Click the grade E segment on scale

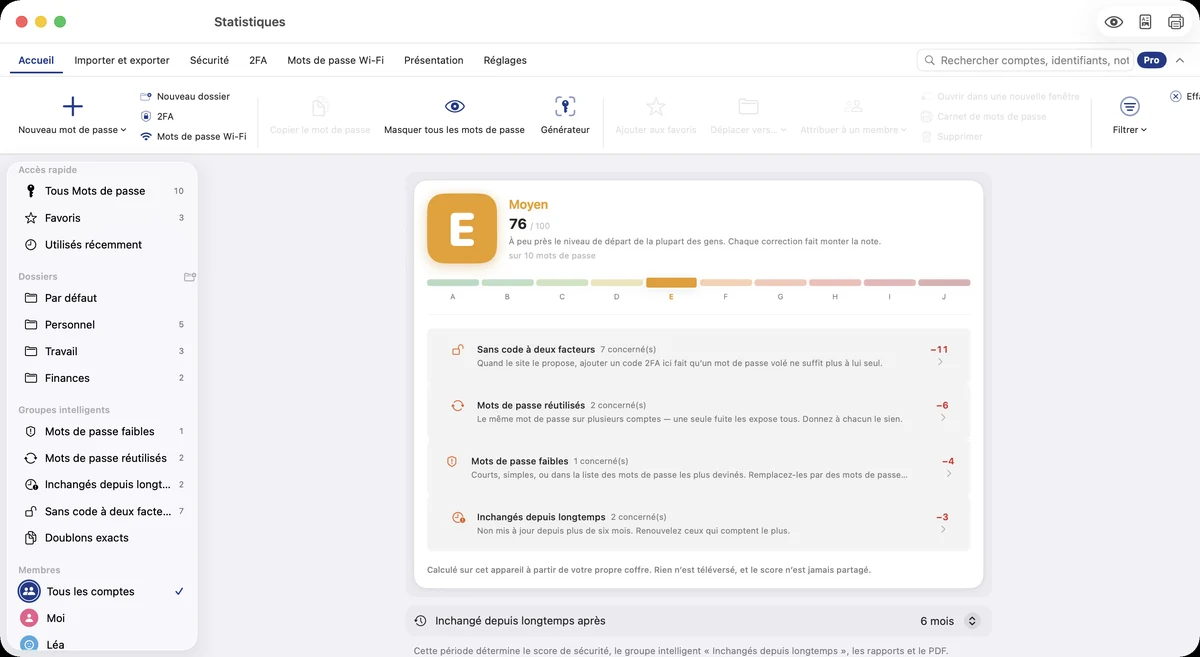[671, 283]
